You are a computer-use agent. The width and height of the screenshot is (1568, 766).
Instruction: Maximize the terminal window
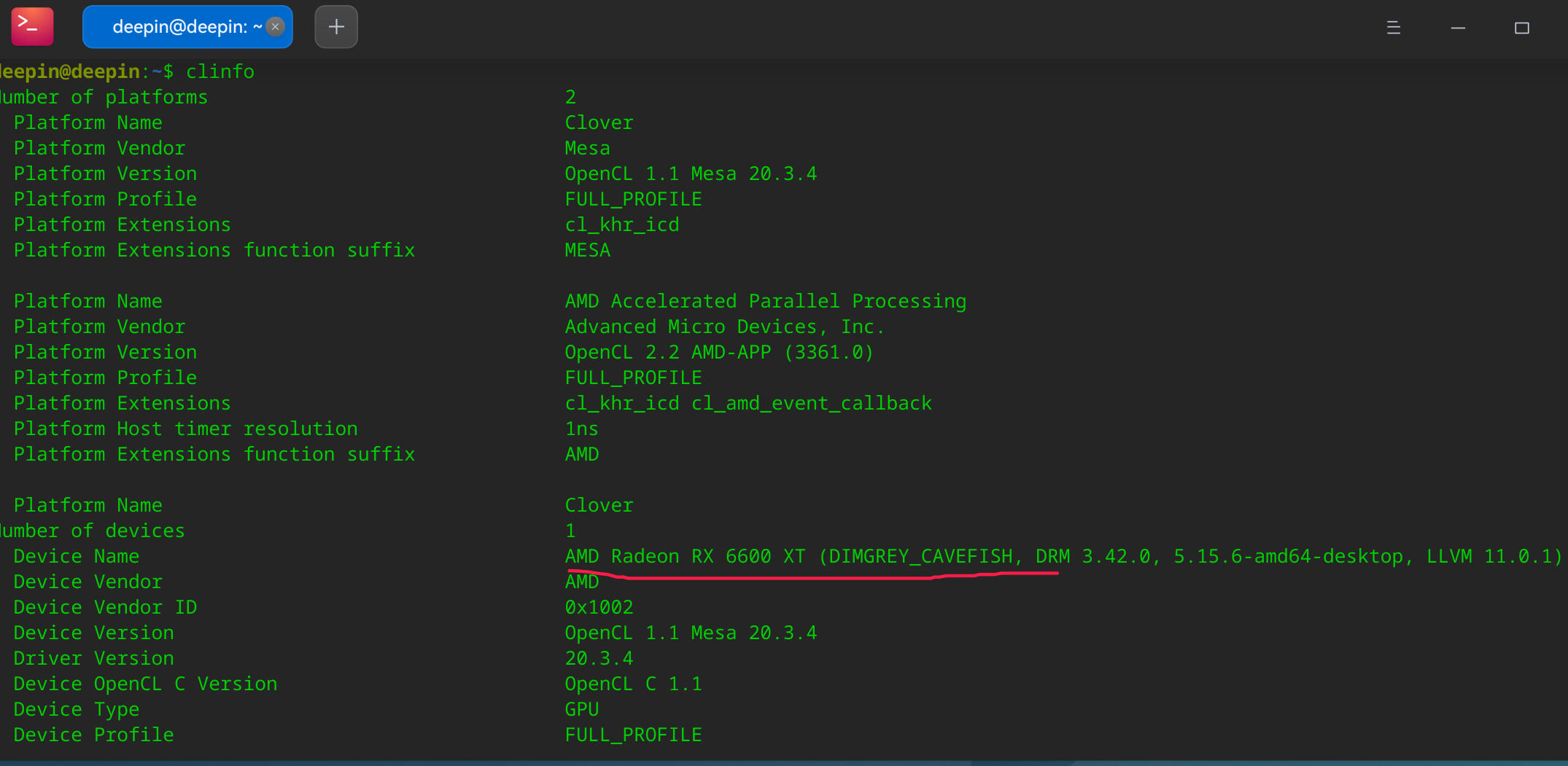point(1521,28)
